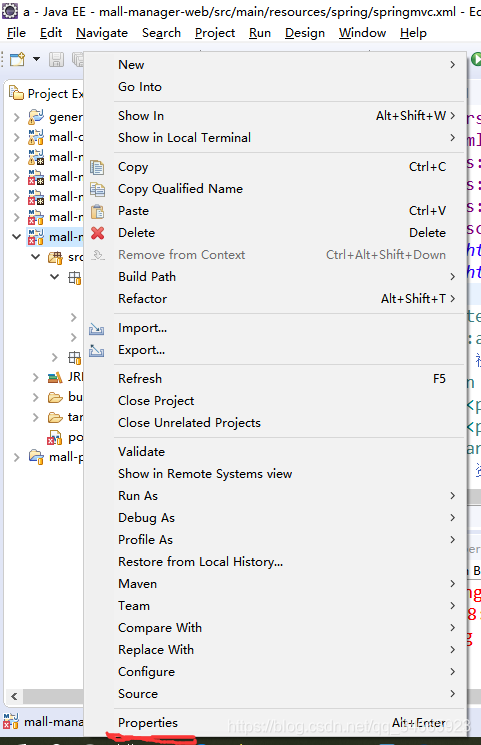Click the Import icon in context menu
This screenshot has height=745, width=481.
96,328
